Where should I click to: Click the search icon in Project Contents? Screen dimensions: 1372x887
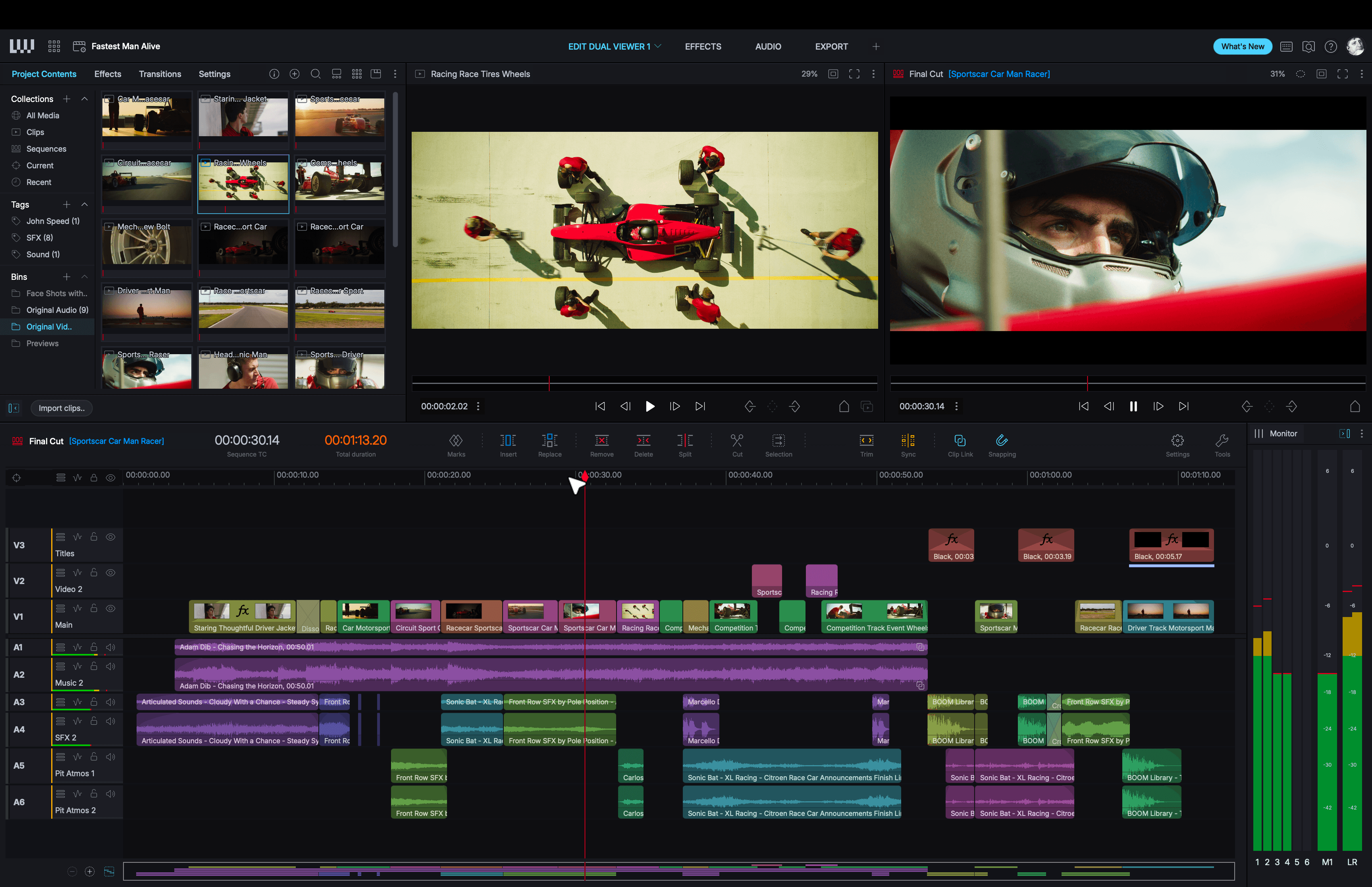(316, 74)
